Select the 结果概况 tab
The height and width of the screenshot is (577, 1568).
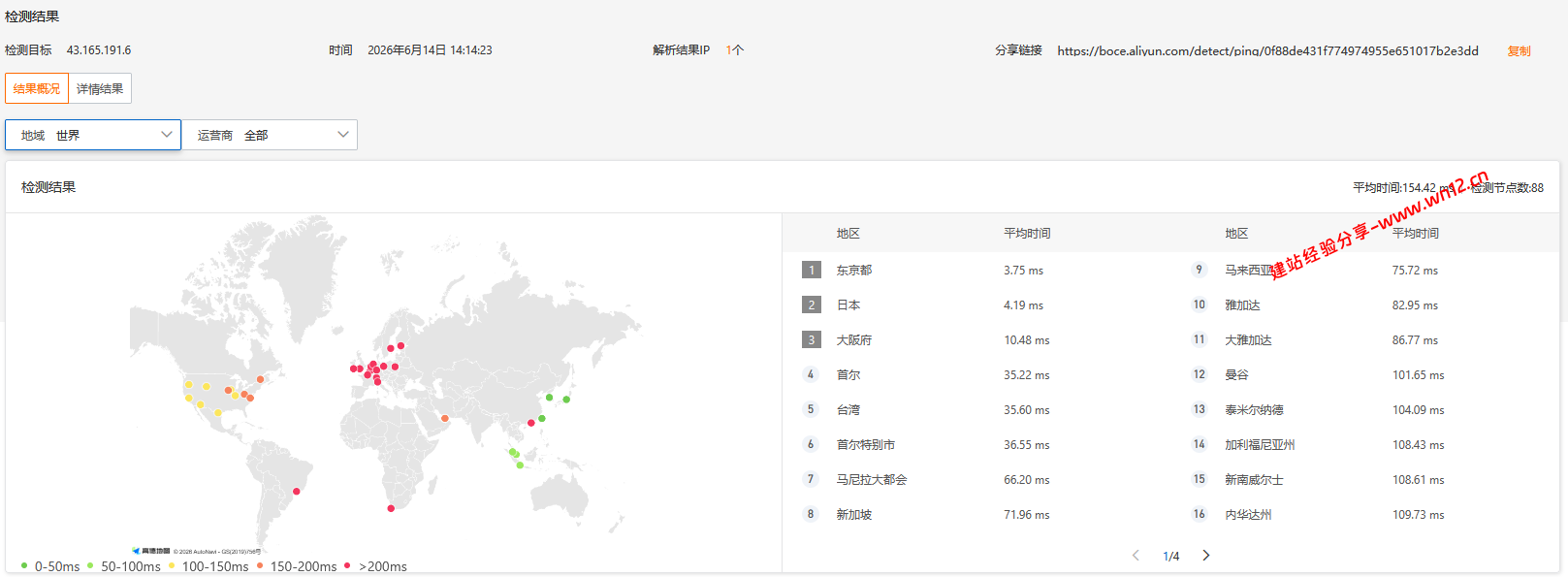[x=37, y=88]
